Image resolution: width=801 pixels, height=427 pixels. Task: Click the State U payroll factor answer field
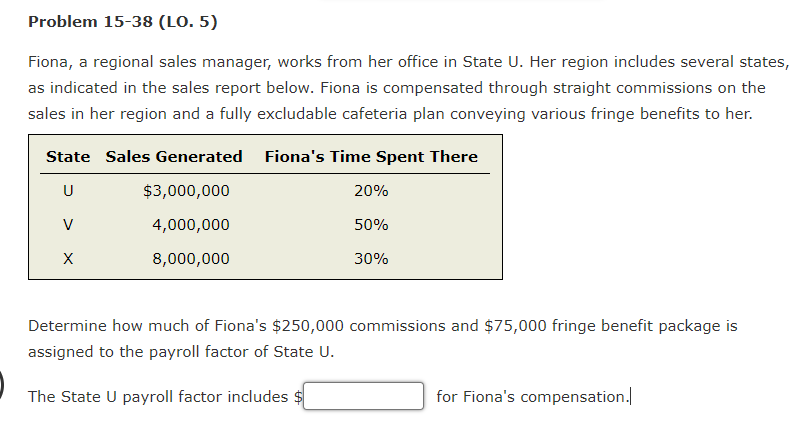(x=364, y=396)
